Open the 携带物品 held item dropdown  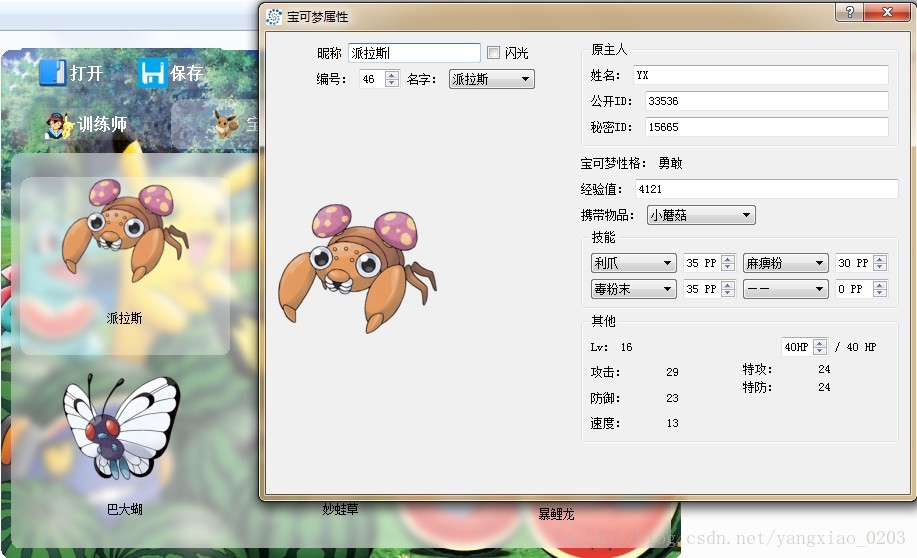(701, 215)
